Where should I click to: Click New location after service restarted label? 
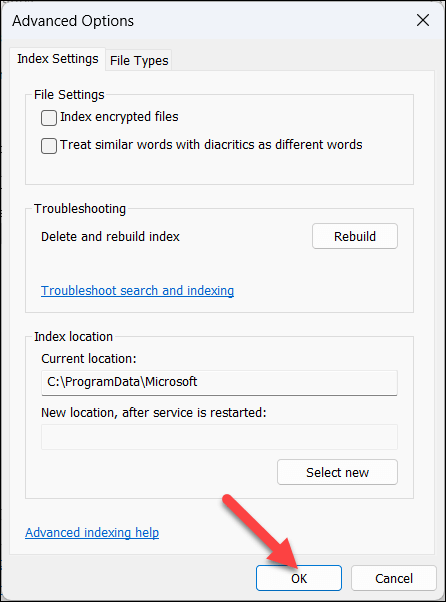[154, 413]
